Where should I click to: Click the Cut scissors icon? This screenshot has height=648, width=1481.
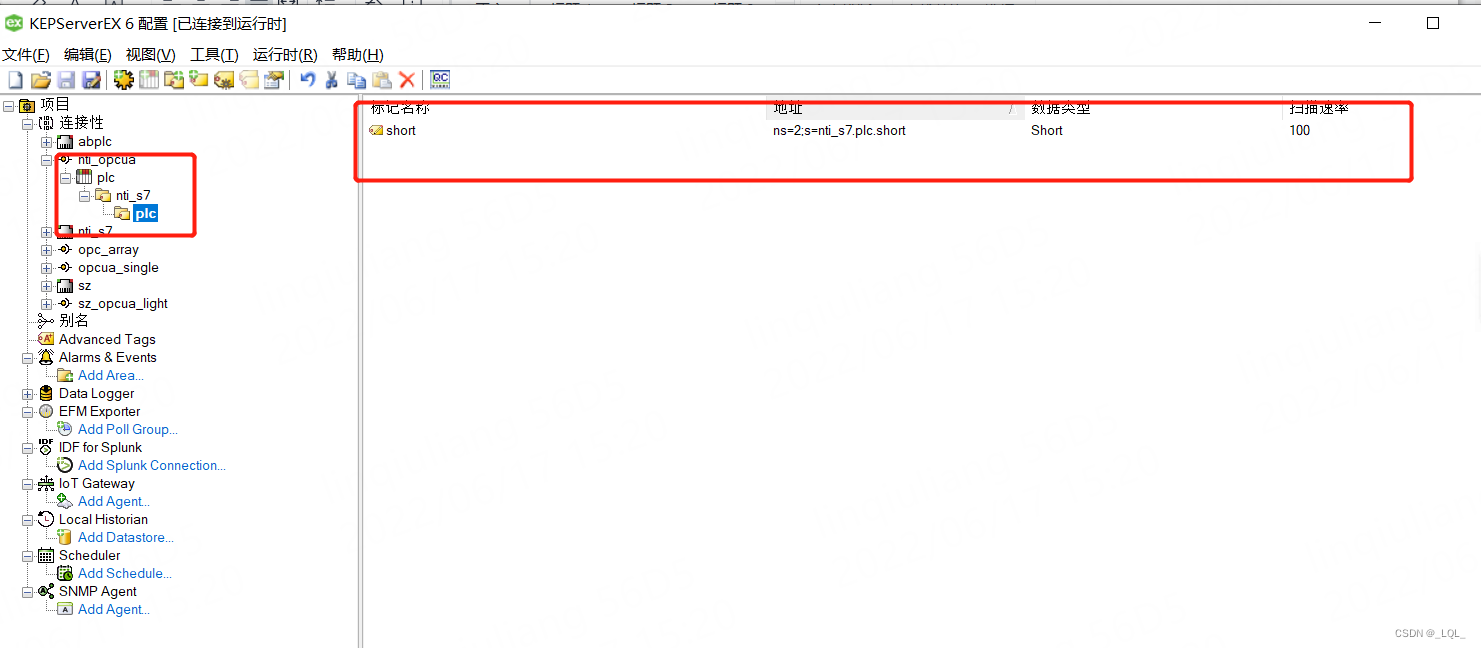click(332, 80)
